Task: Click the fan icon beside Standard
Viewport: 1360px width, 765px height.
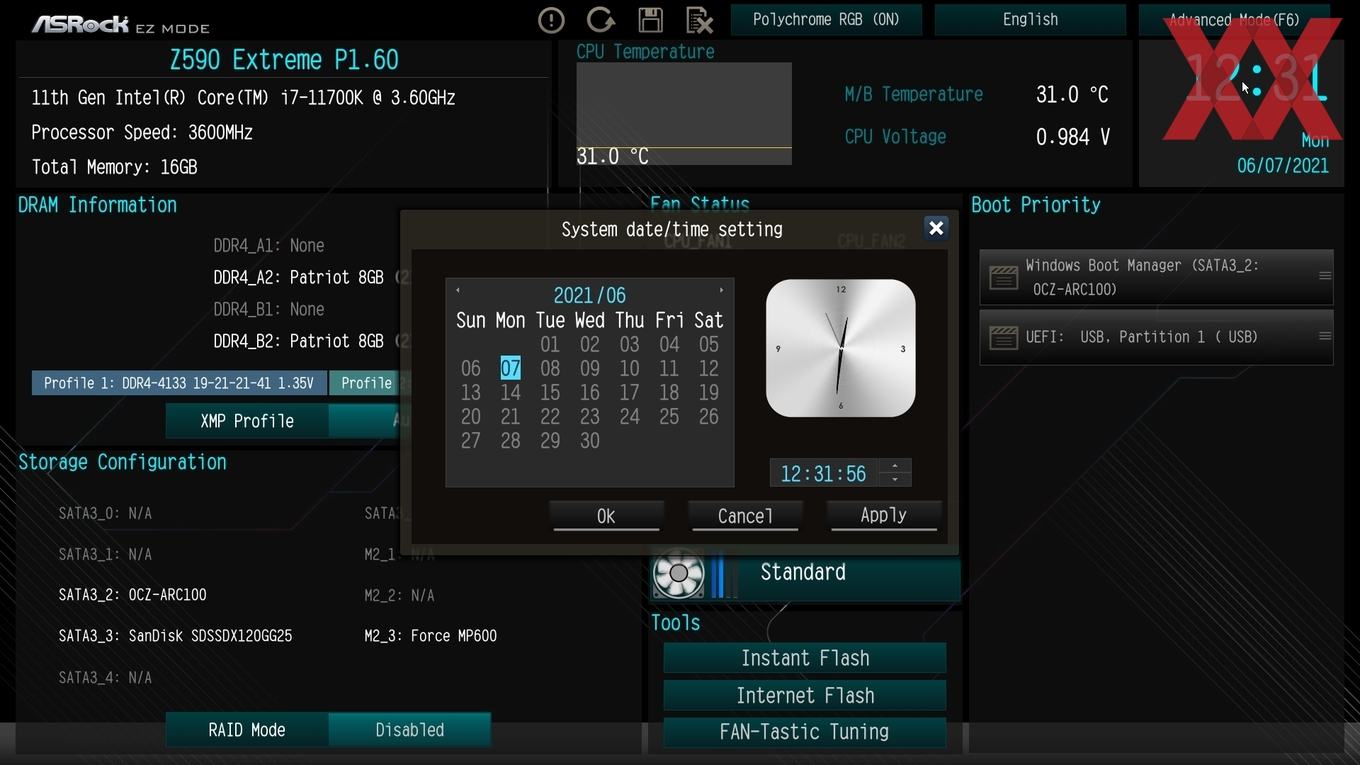Action: 678,574
